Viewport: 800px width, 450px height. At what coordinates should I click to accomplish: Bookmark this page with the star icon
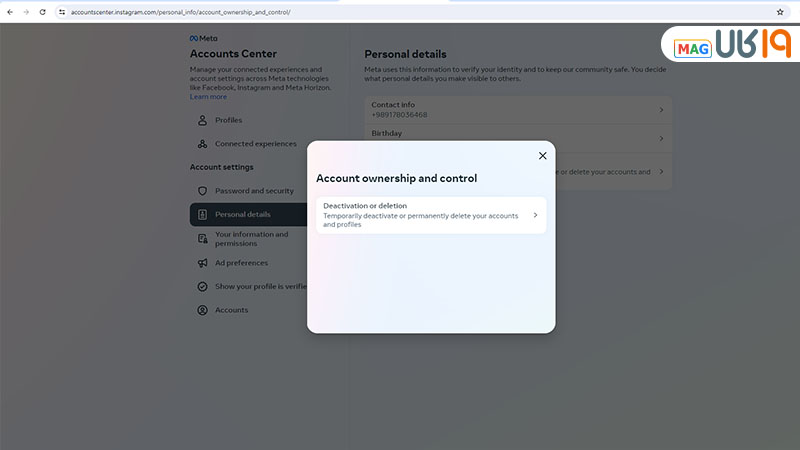[780, 12]
